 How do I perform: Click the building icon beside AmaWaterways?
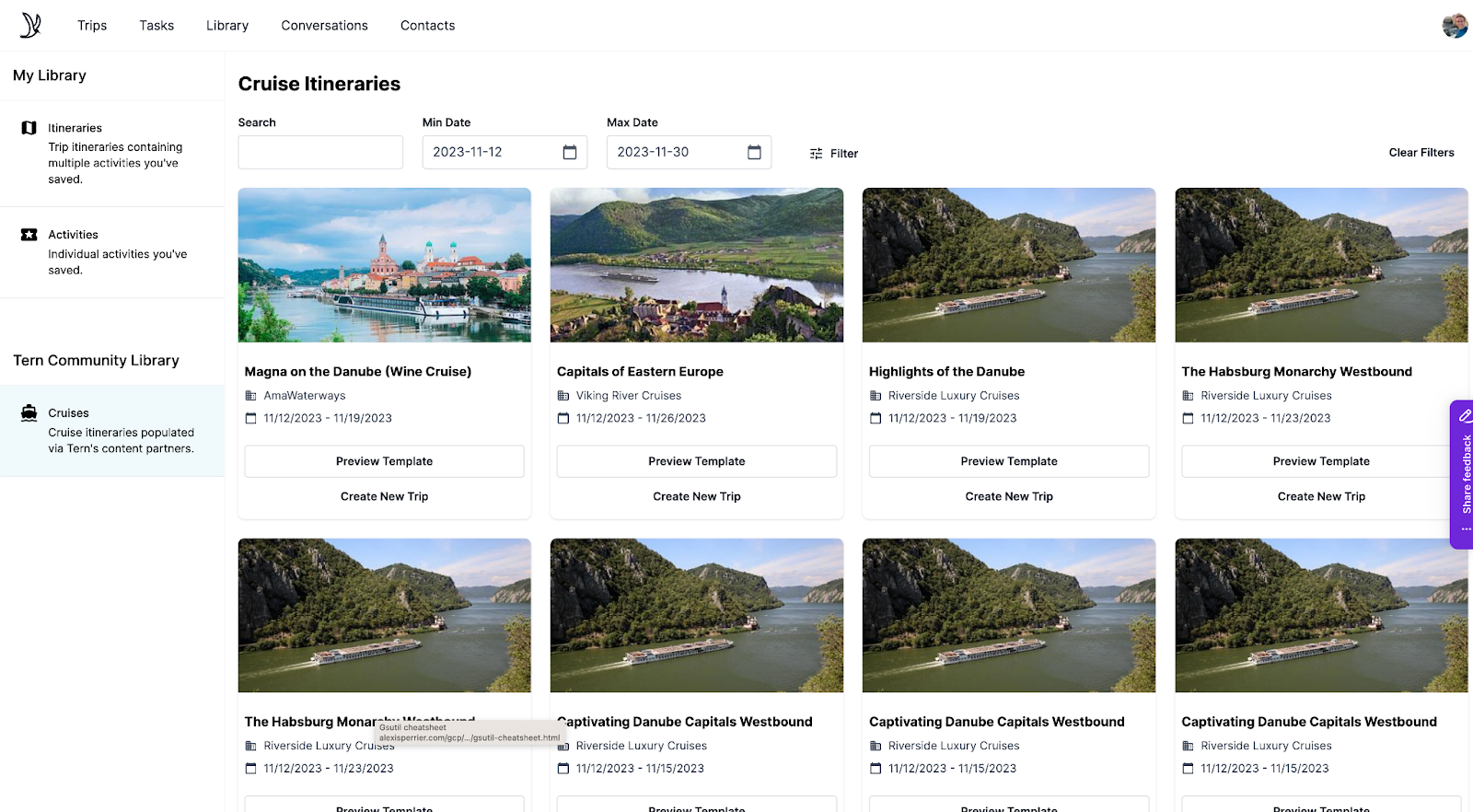(250, 396)
